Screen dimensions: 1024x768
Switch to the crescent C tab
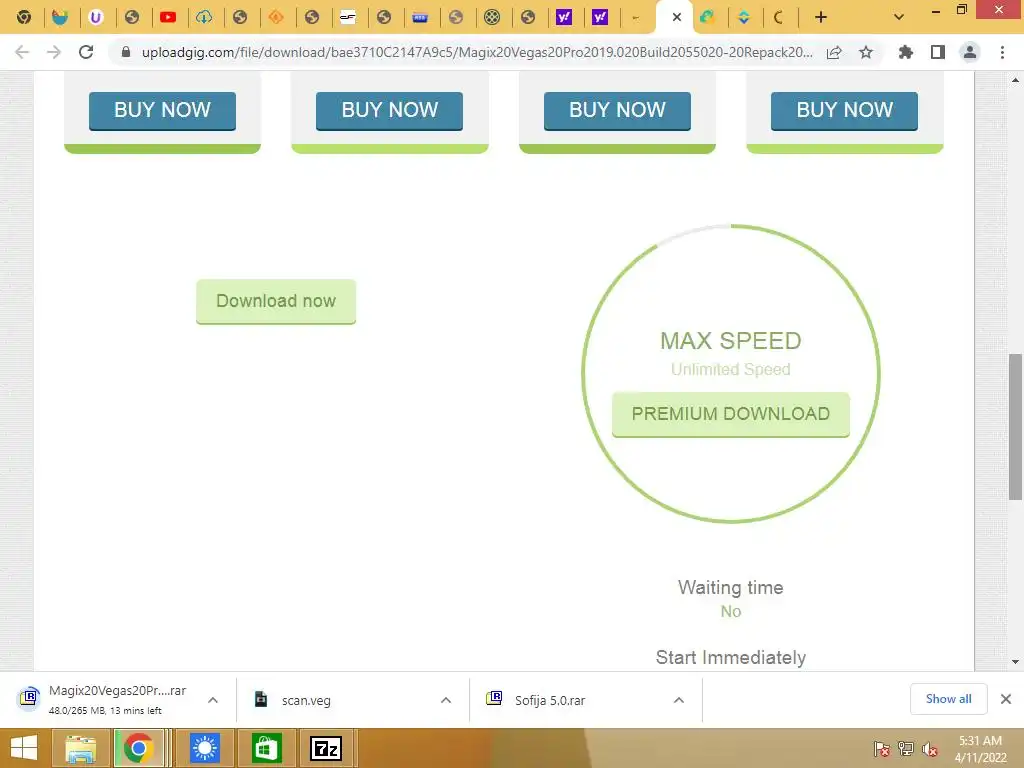pos(779,17)
